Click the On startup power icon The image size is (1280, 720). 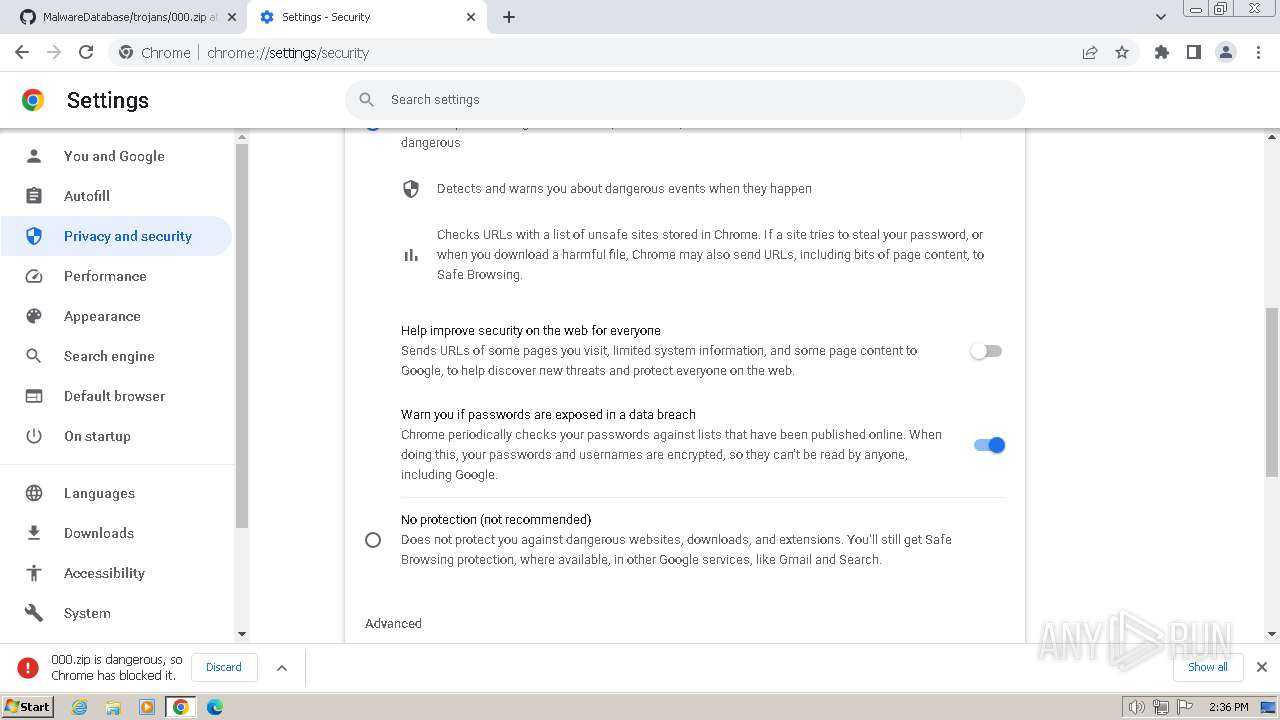click(34, 436)
